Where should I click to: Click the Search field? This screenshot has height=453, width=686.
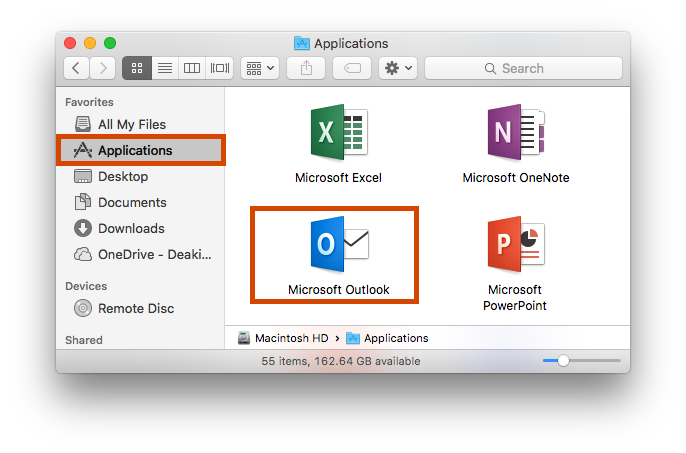pyautogui.click(x=523, y=68)
